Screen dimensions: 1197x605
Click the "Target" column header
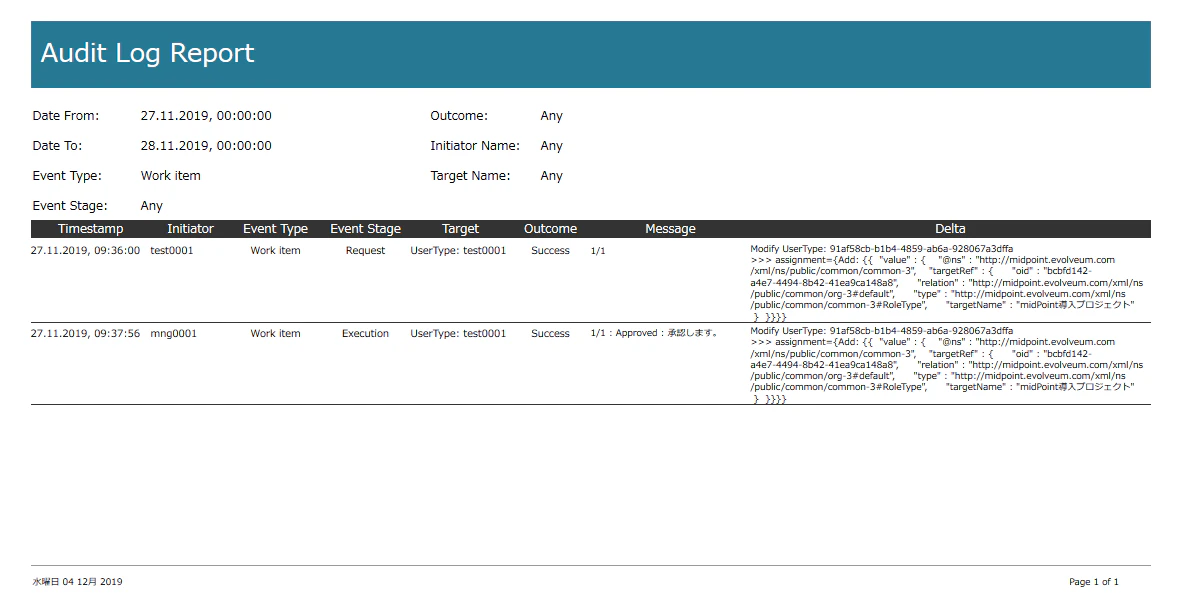tap(460, 229)
